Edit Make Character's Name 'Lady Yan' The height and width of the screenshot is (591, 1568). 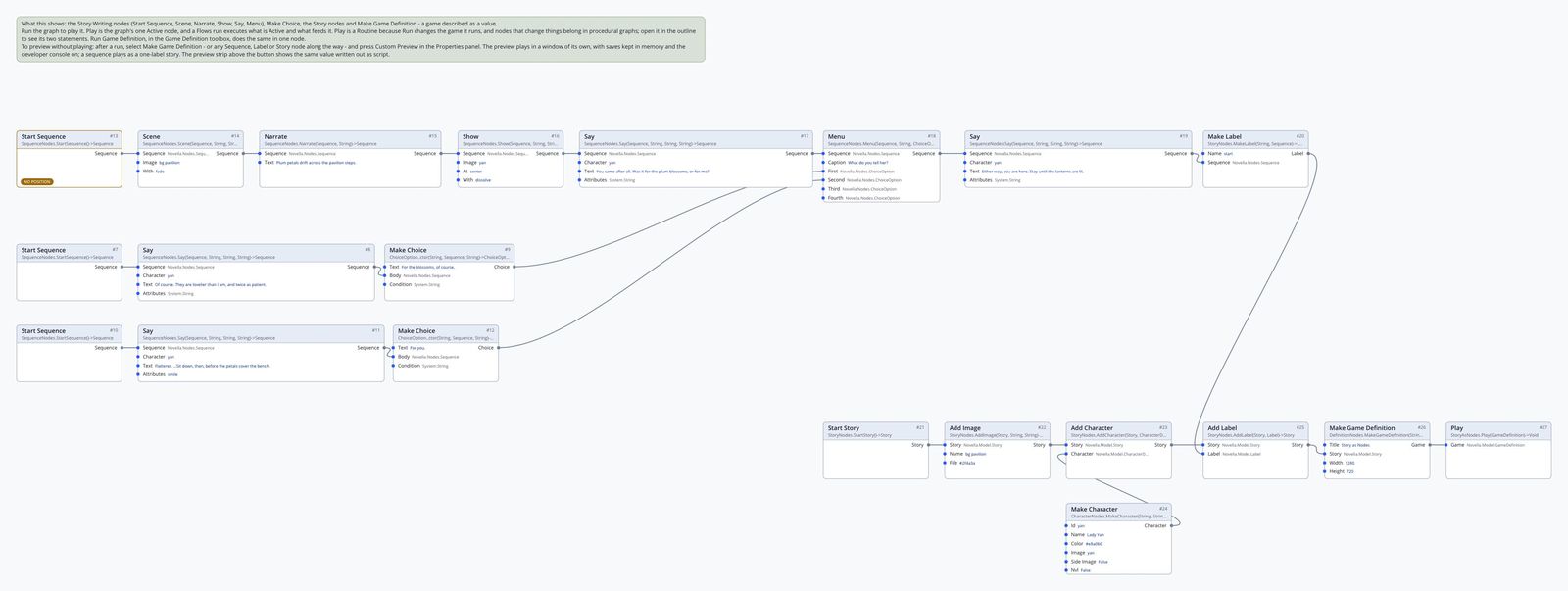tap(1096, 535)
